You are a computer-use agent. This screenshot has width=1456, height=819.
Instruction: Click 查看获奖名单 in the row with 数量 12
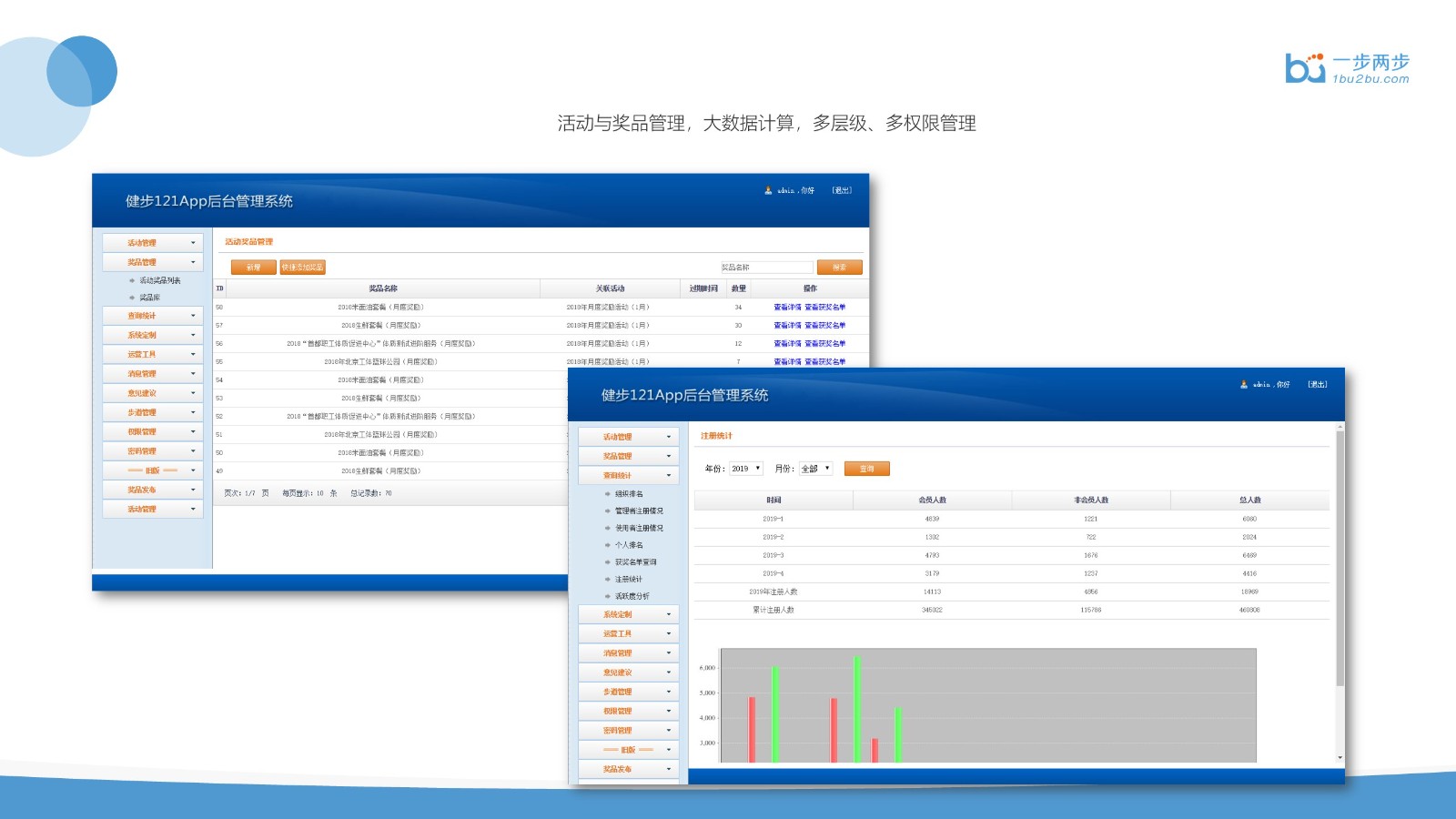(x=824, y=344)
